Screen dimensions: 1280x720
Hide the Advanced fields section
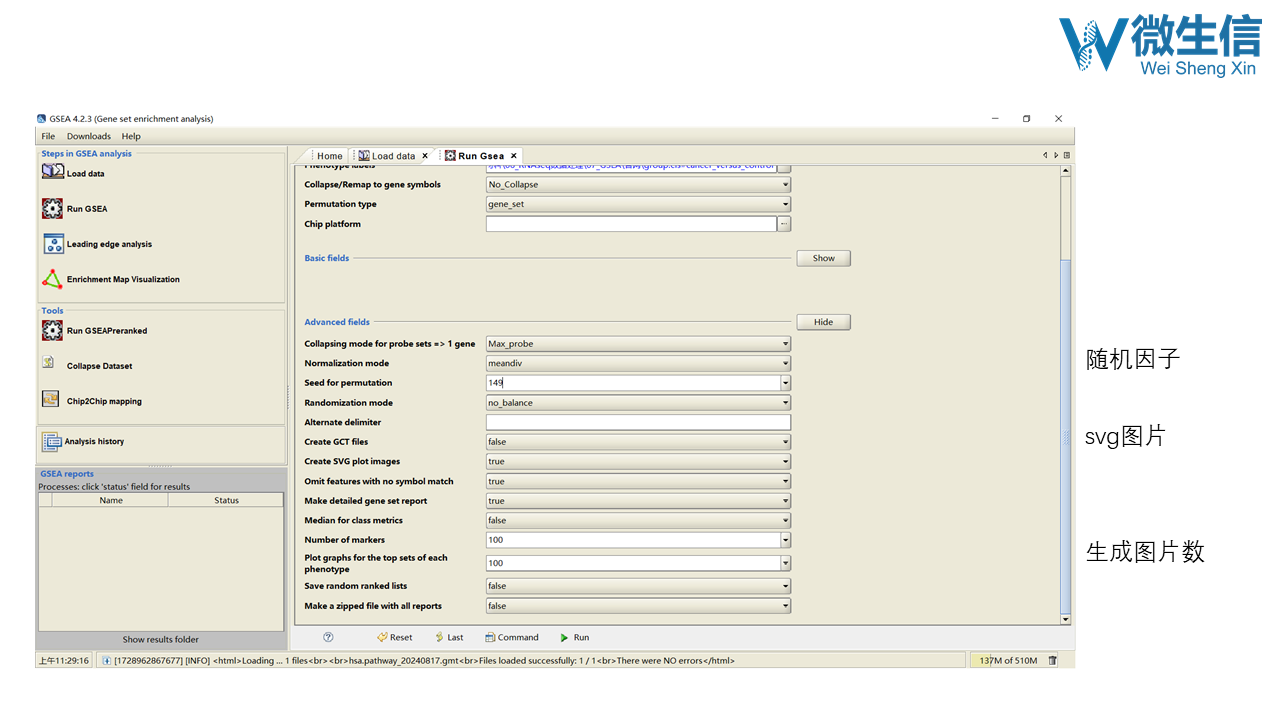(x=823, y=322)
